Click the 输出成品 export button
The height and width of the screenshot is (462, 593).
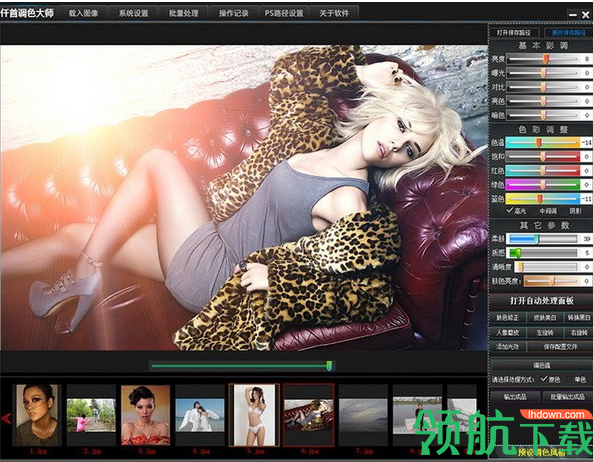pos(515,396)
